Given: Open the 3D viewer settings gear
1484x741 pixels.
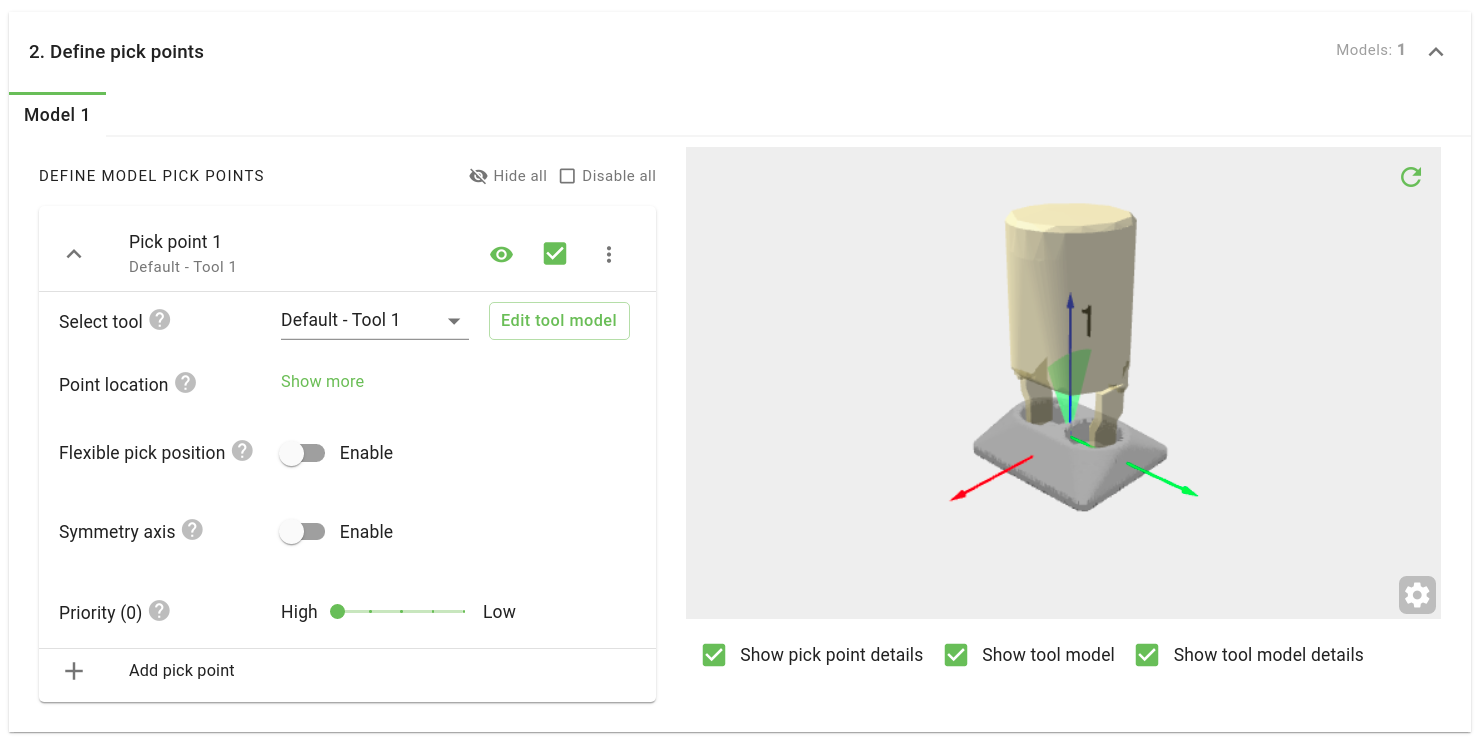Looking at the screenshot, I should click(1416, 595).
